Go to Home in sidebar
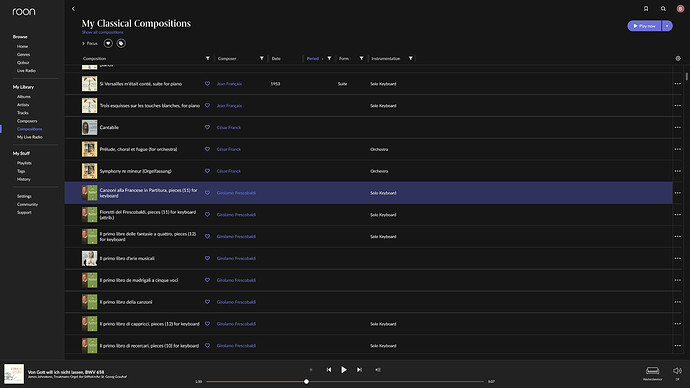Viewport: 690px width, 388px height. pos(22,46)
